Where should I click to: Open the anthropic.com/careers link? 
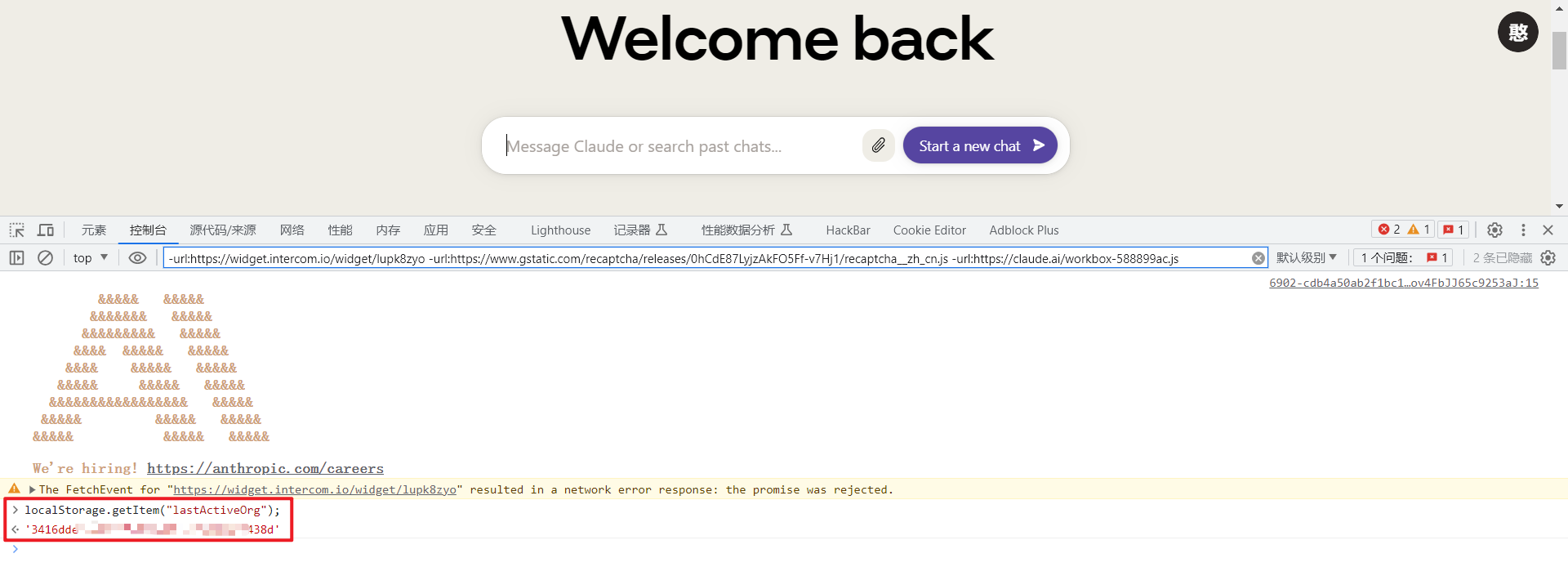265,469
